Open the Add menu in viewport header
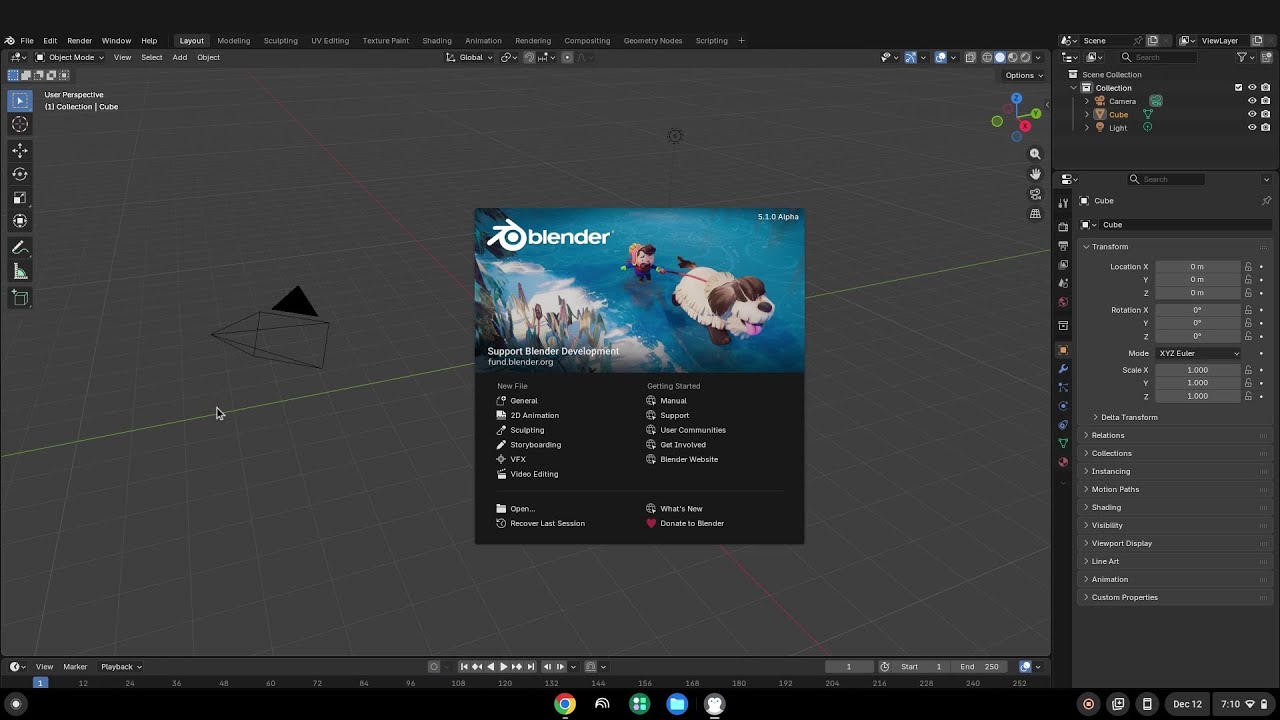Viewport: 1280px width, 720px height. coord(180,57)
